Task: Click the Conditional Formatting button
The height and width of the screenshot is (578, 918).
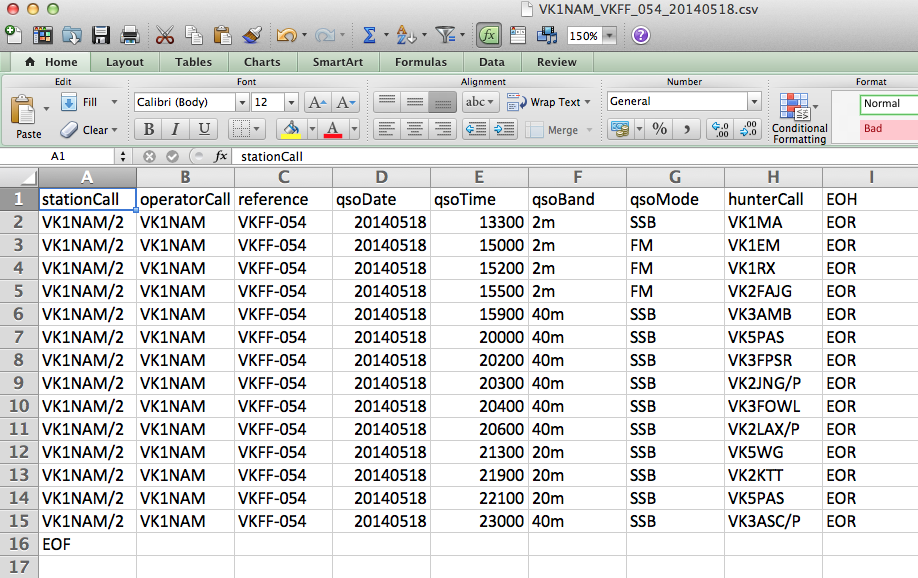Action: point(799,118)
